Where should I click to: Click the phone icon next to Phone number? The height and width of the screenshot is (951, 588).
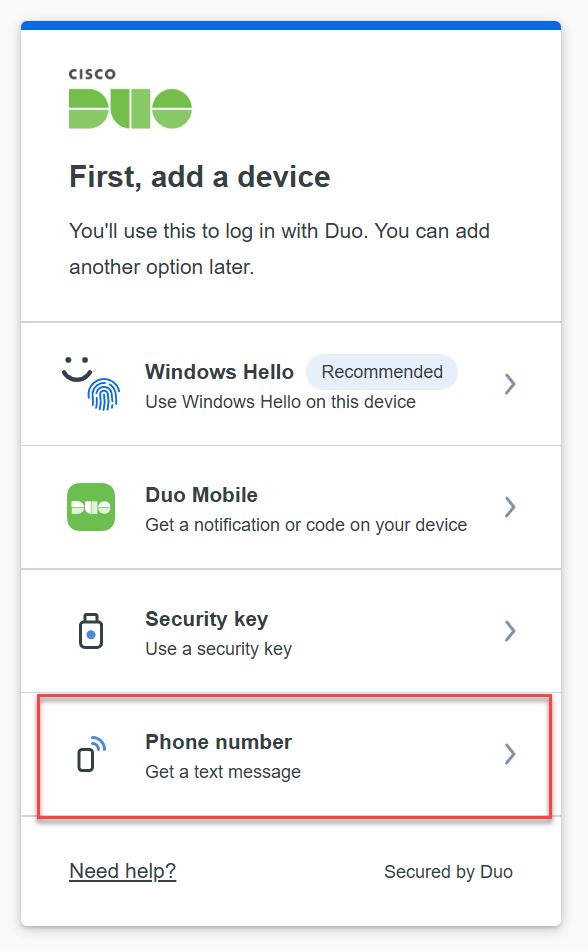click(x=89, y=755)
